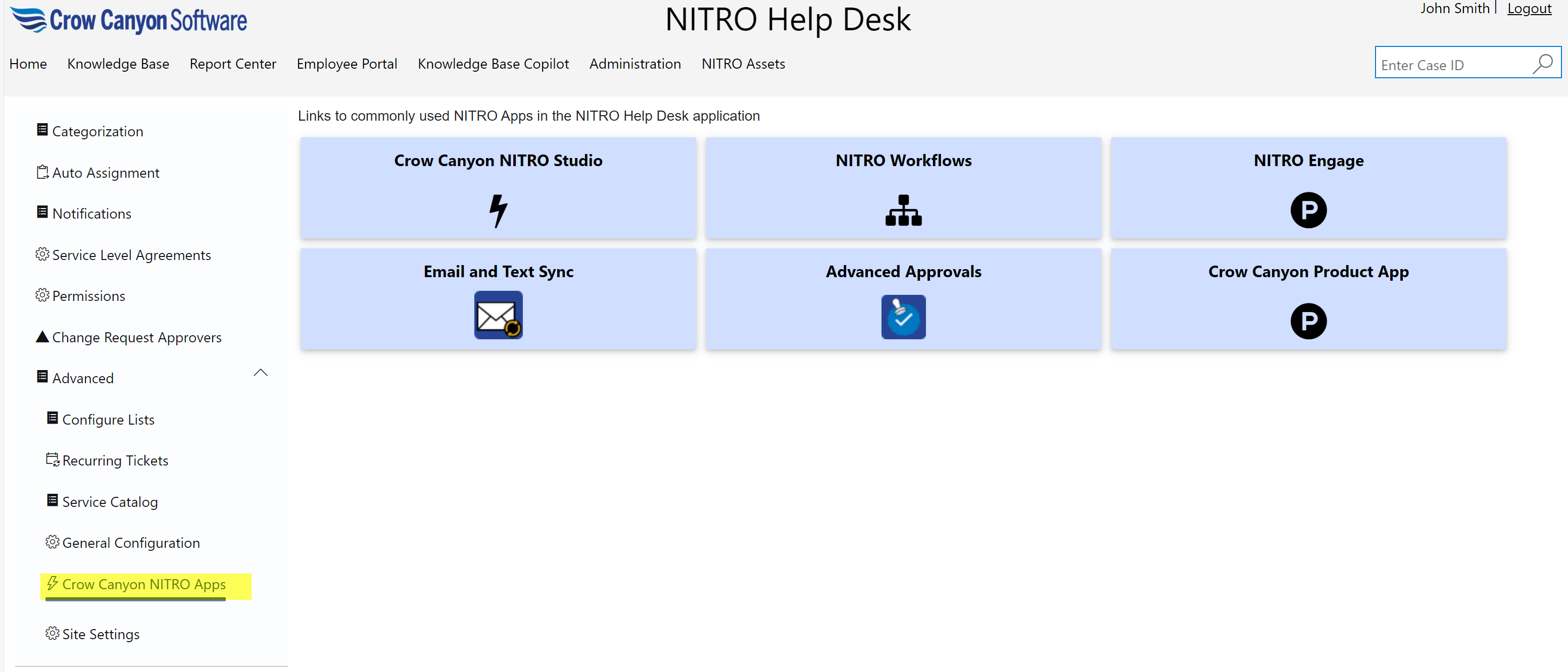This screenshot has height=672, width=1568.
Task: Click the Crow Canyon Software logo
Action: [129, 20]
